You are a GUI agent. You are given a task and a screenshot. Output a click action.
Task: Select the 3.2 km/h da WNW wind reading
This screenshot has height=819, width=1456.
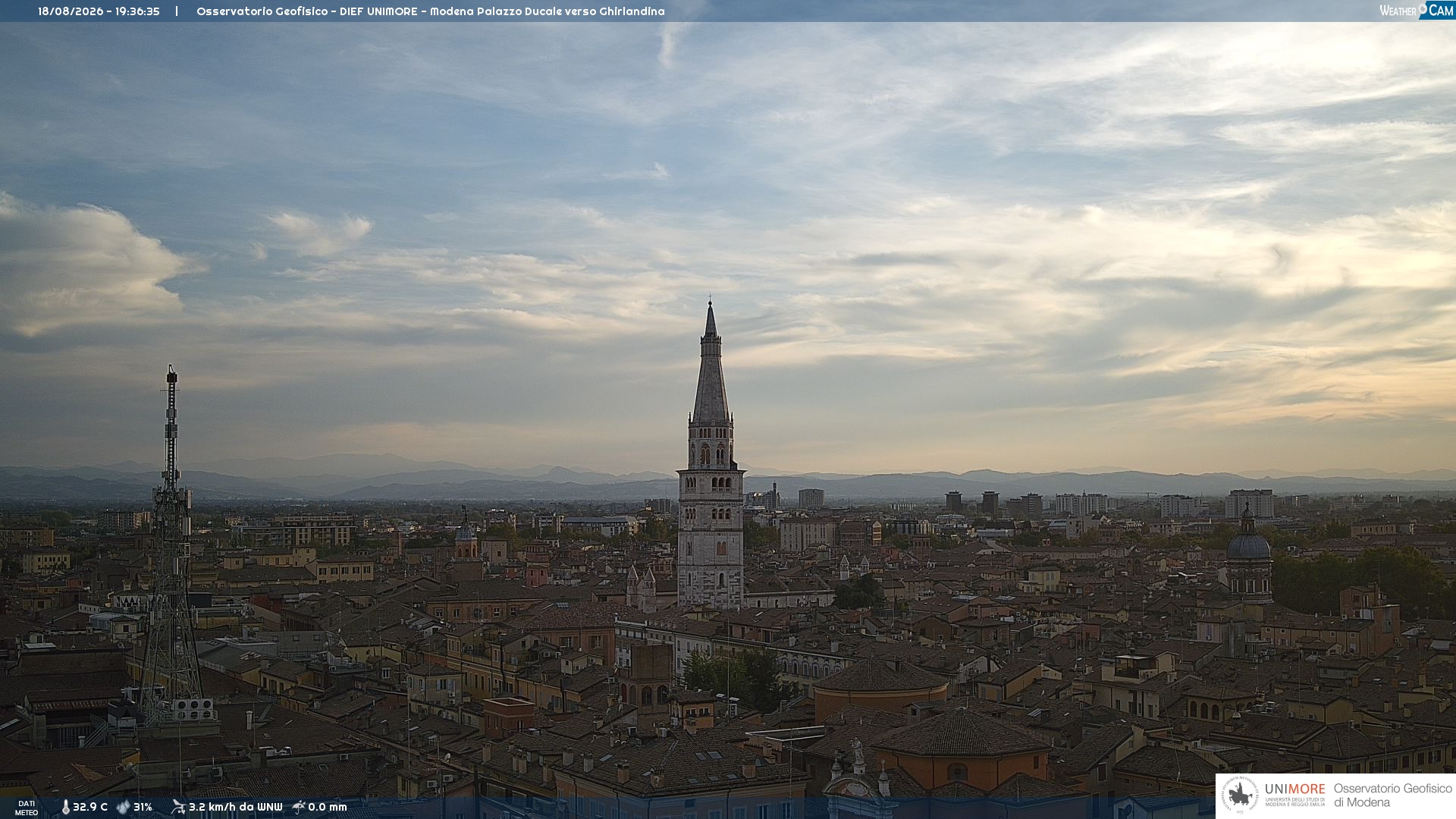tap(235, 807)
